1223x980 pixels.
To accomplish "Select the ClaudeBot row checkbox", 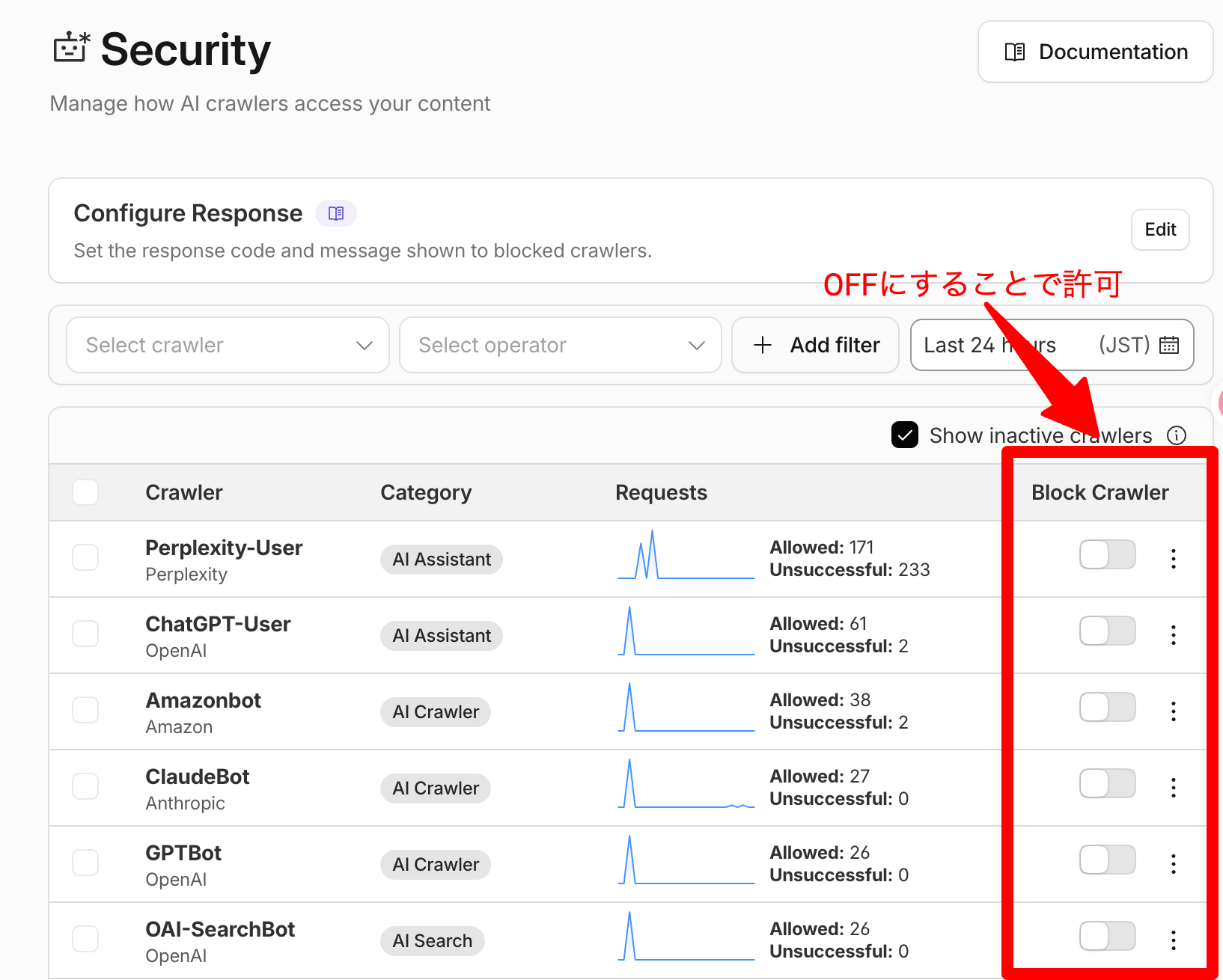I will pos(85,786).
